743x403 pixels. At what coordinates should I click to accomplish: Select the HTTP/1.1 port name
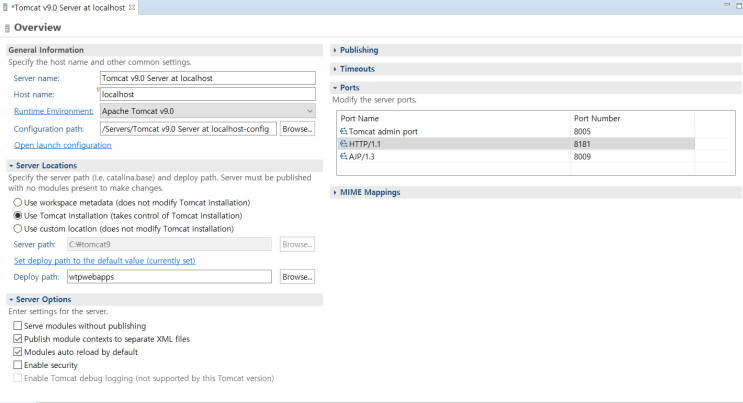(x=365, y=144)
